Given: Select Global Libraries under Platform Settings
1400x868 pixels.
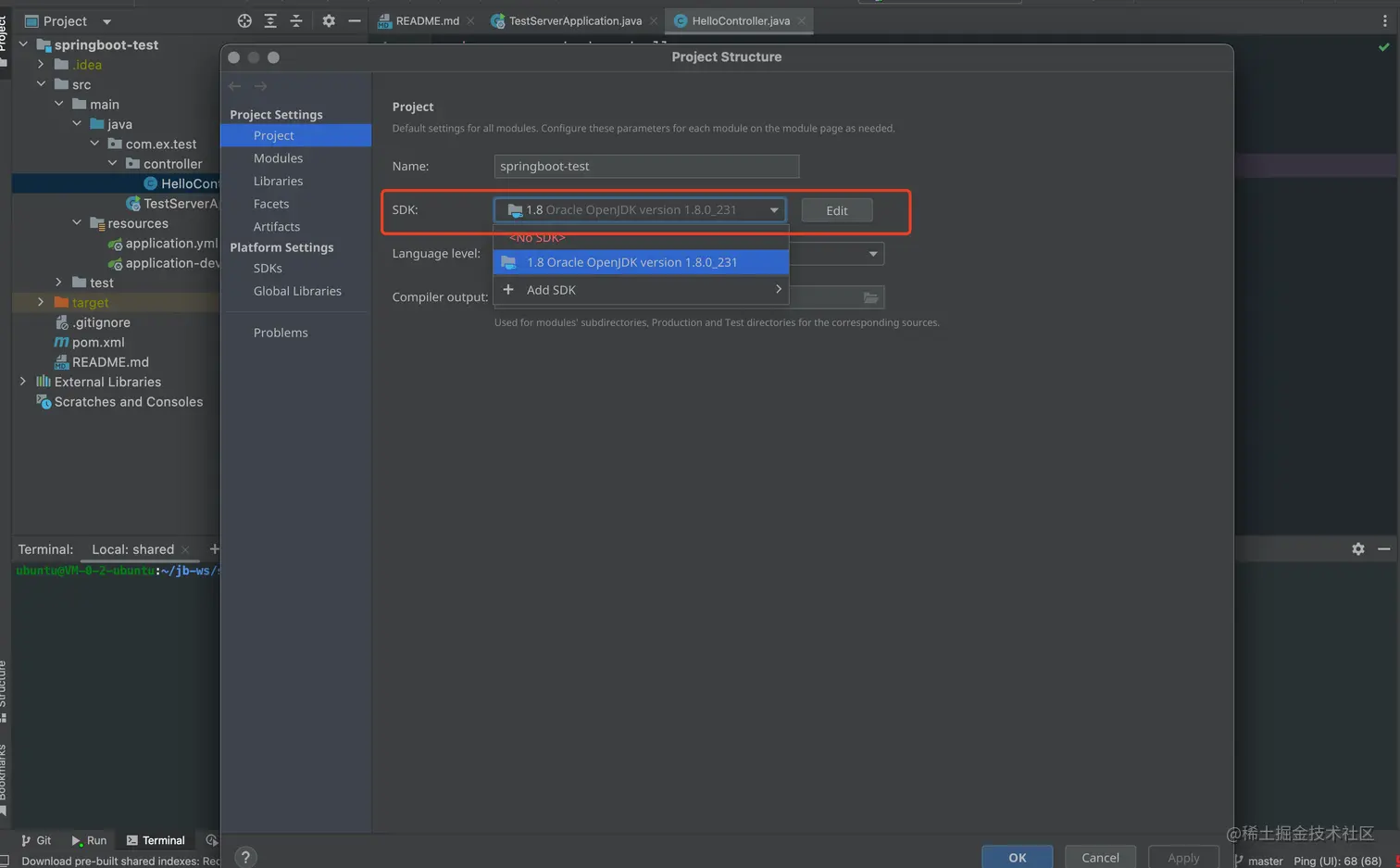Looking at the screenshot, I should pos(296,291).
